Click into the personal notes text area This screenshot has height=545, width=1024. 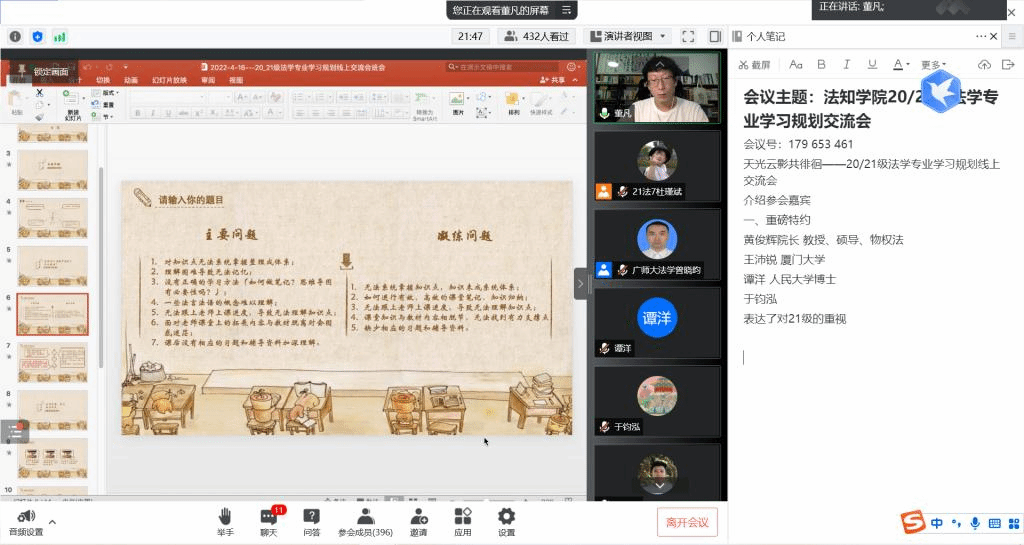[870, 420]
